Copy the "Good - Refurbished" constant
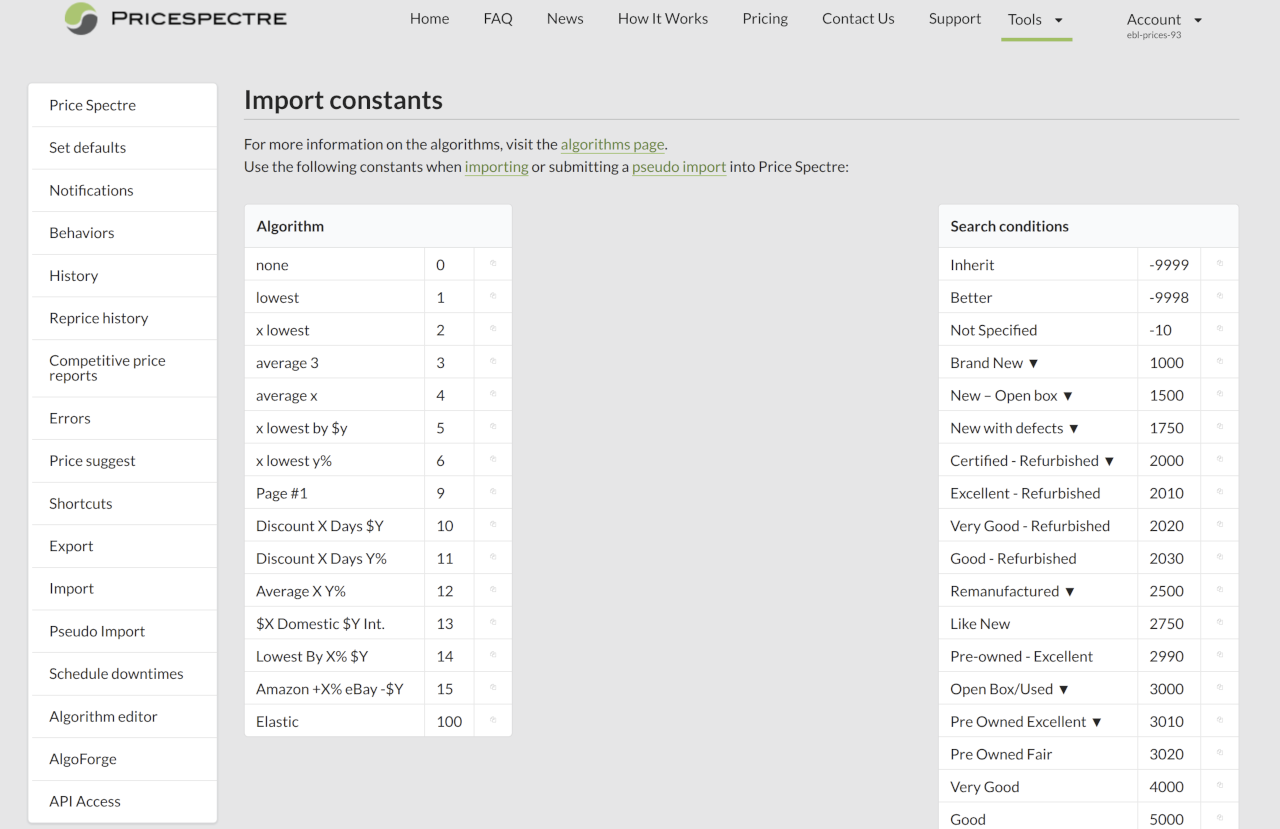The width and height of the screenshot is (1280, 829). click(1219, 558)
